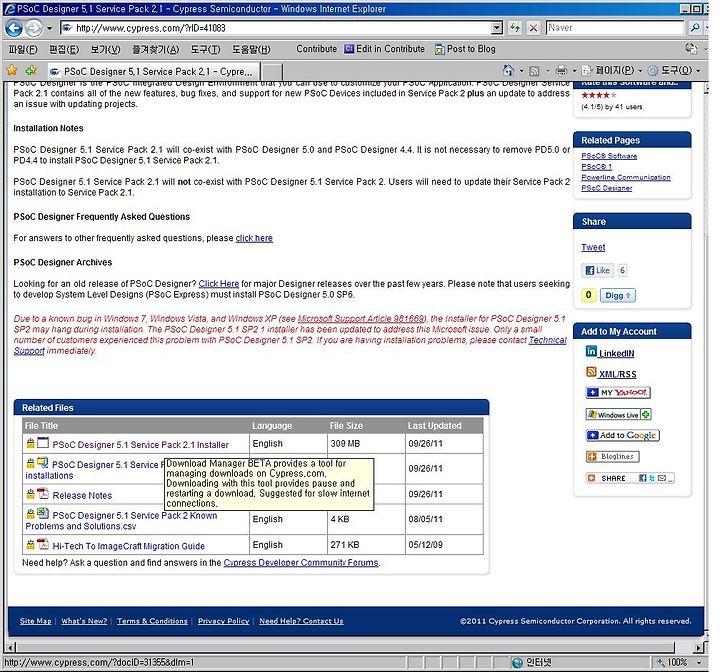Click the address bar URL field
Image resolution: width=720 pixels, height=672 pixels.
point(276,28)
